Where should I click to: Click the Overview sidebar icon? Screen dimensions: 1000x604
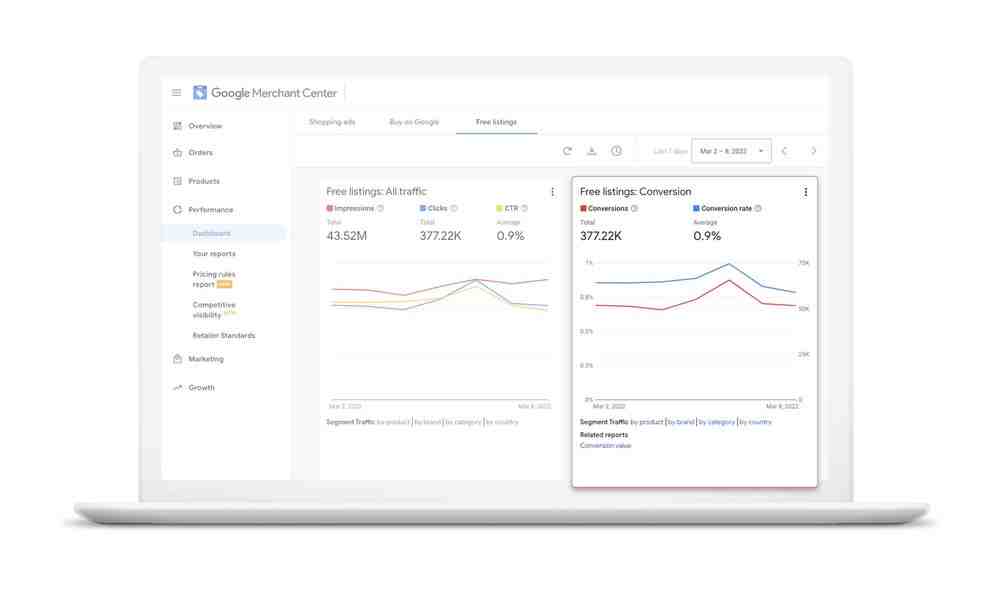pos(177,126)
